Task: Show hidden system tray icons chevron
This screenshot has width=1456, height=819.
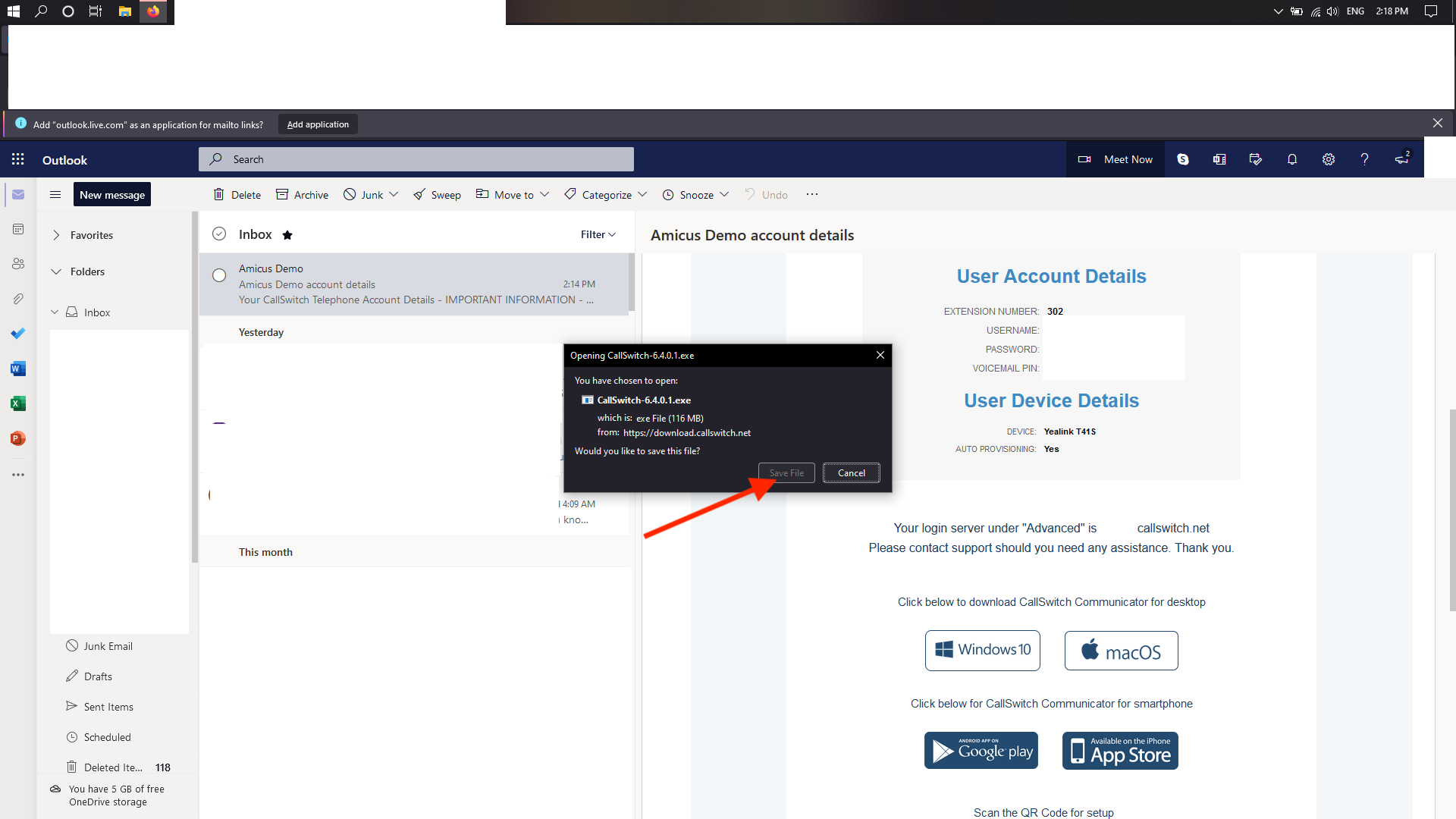Action: pos(1278,11)
